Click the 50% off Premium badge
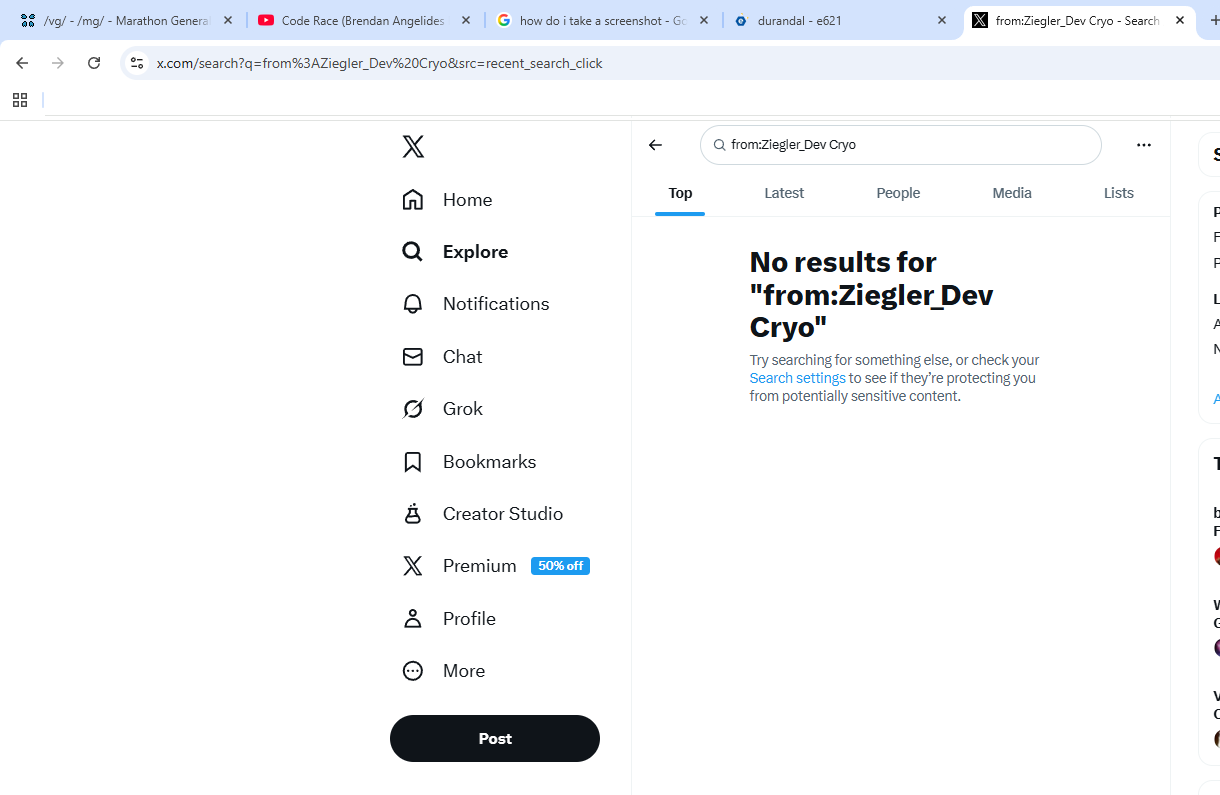This screenshot has width=1220, height=795. (x=560, y=566)
